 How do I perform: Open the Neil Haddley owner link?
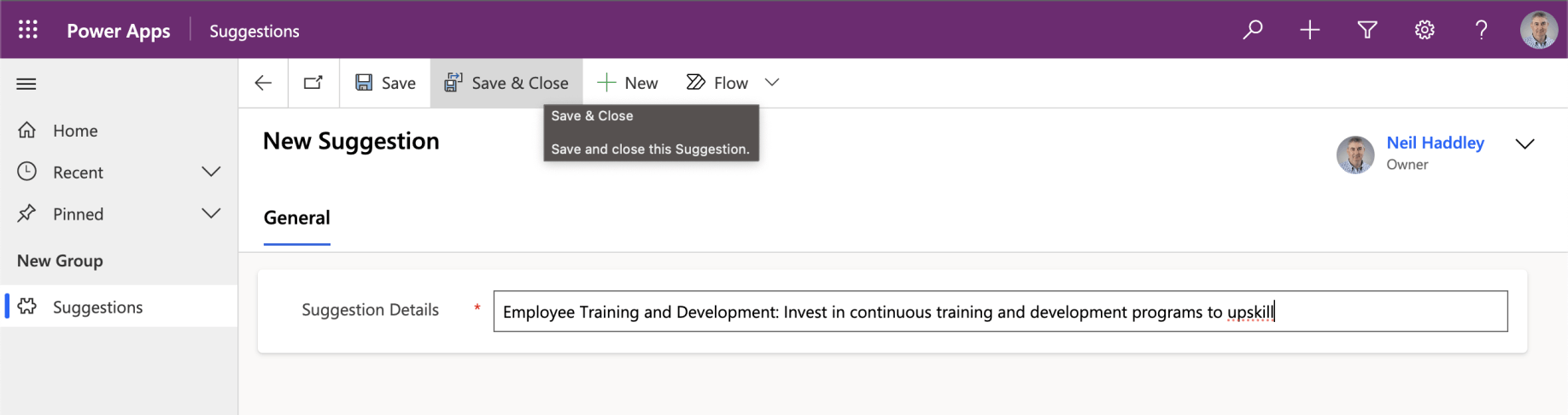tap(1435, 143)
